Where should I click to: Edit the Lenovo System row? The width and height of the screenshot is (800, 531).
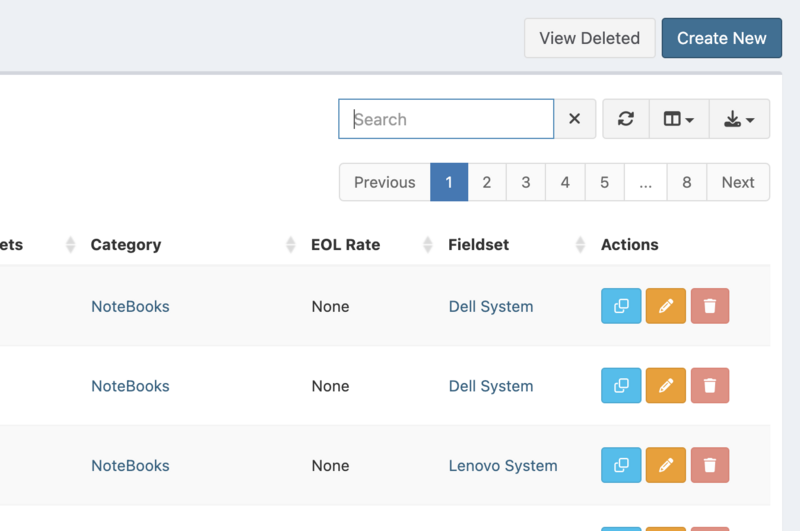coord(666,465)
